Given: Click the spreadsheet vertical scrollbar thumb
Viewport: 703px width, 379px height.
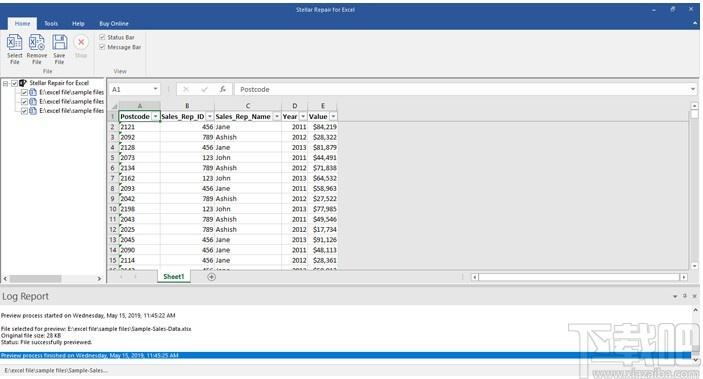Looking at the screenshot, I should 694,114.
